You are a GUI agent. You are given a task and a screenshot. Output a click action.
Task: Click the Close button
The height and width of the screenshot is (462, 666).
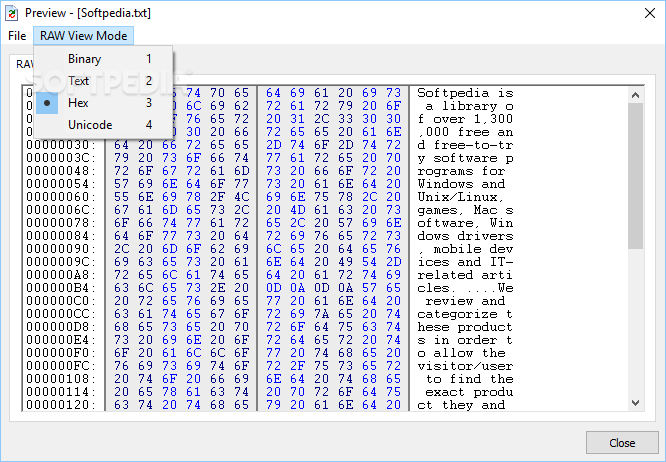pyautogui.click(x=622, y=443)
